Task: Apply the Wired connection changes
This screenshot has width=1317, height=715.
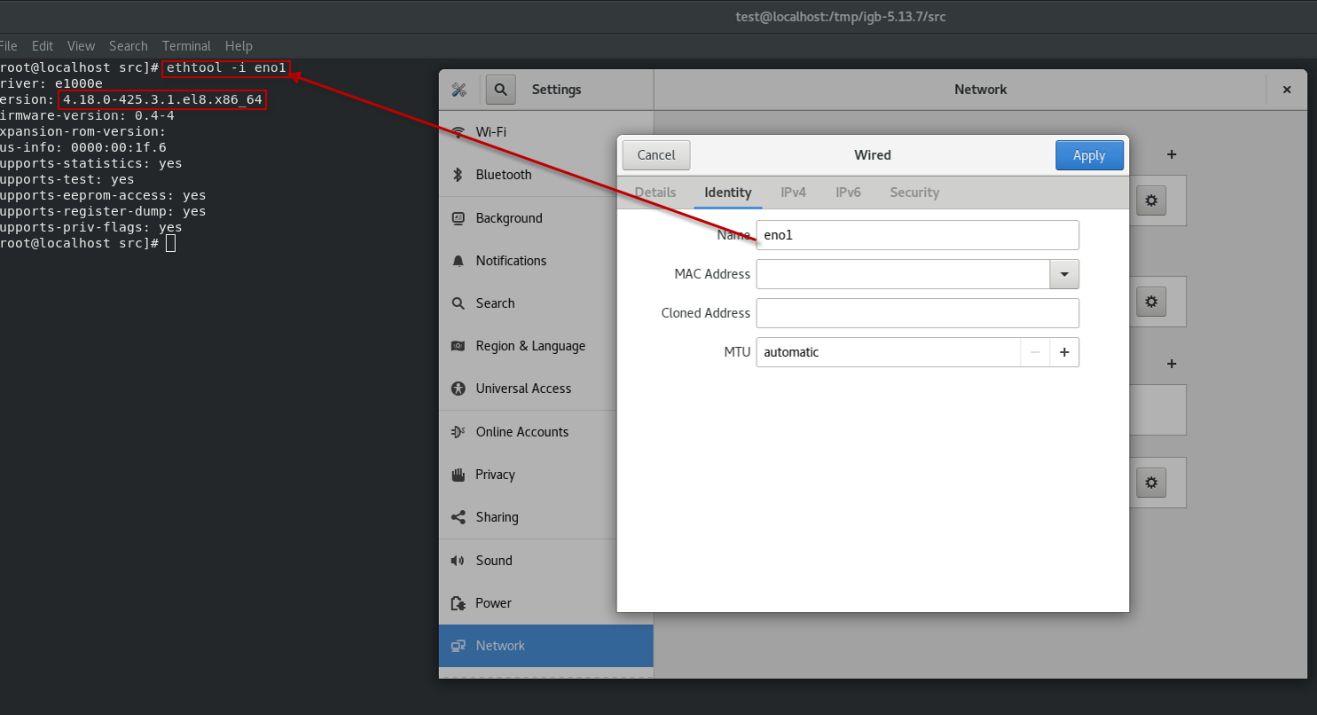Action: click(x=1089, y=155)
